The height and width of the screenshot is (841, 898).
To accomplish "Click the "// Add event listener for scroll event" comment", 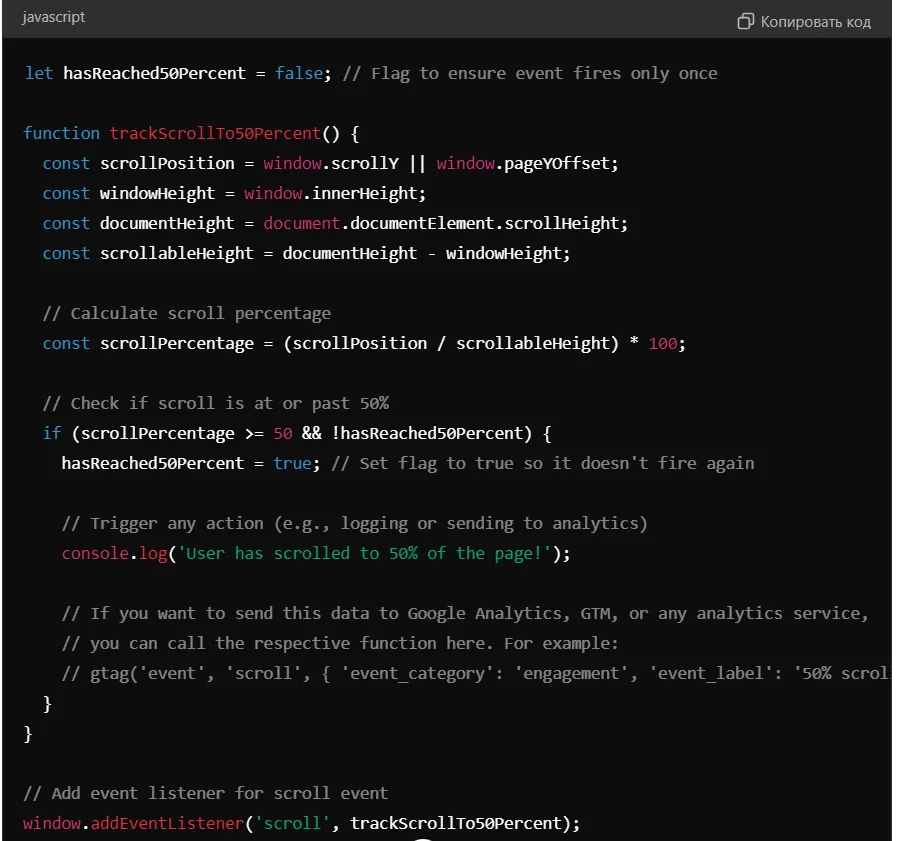I will 206,793.
